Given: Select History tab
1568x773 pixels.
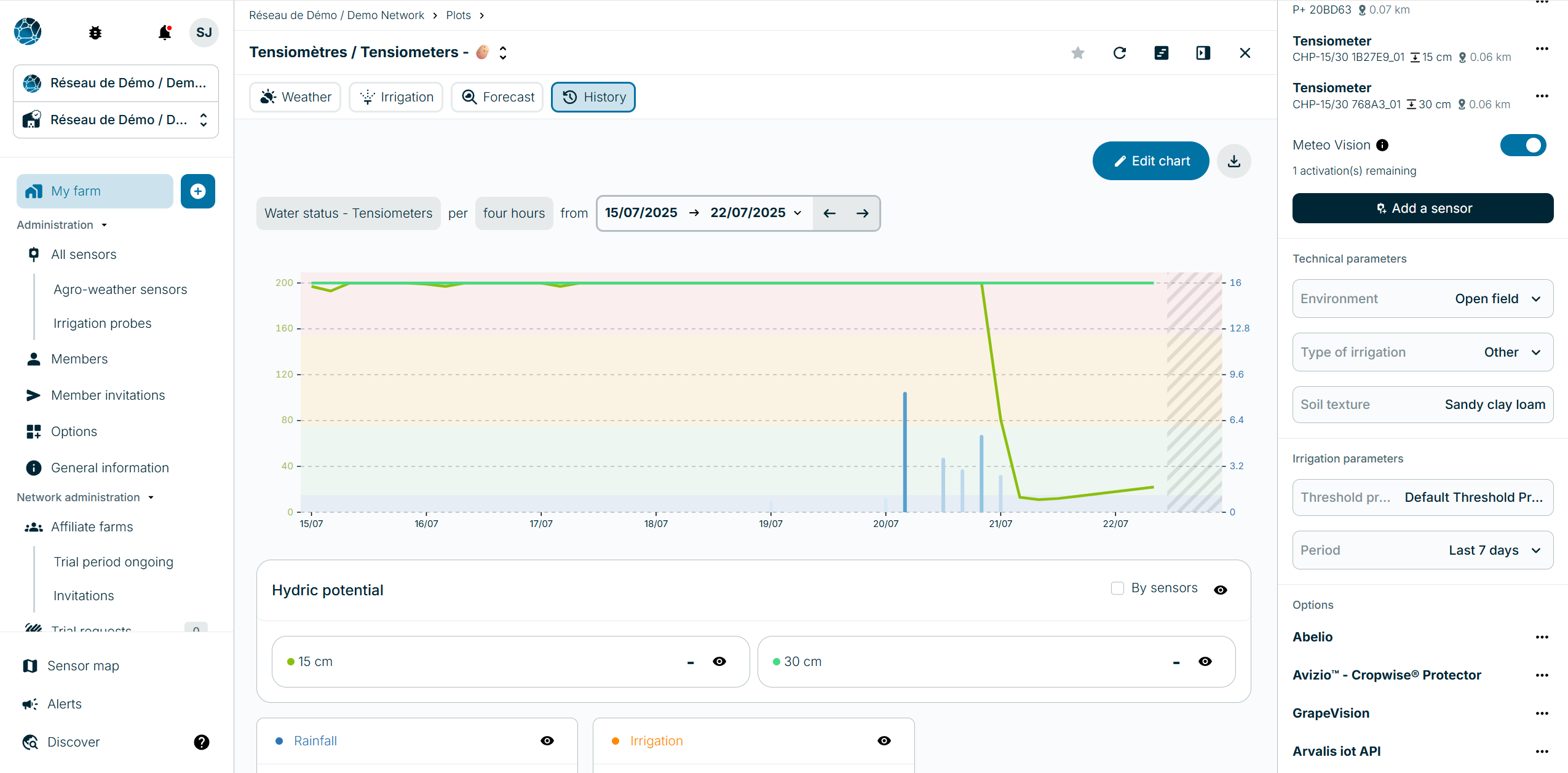Looking at the screenshot, I should pos(593,97).
